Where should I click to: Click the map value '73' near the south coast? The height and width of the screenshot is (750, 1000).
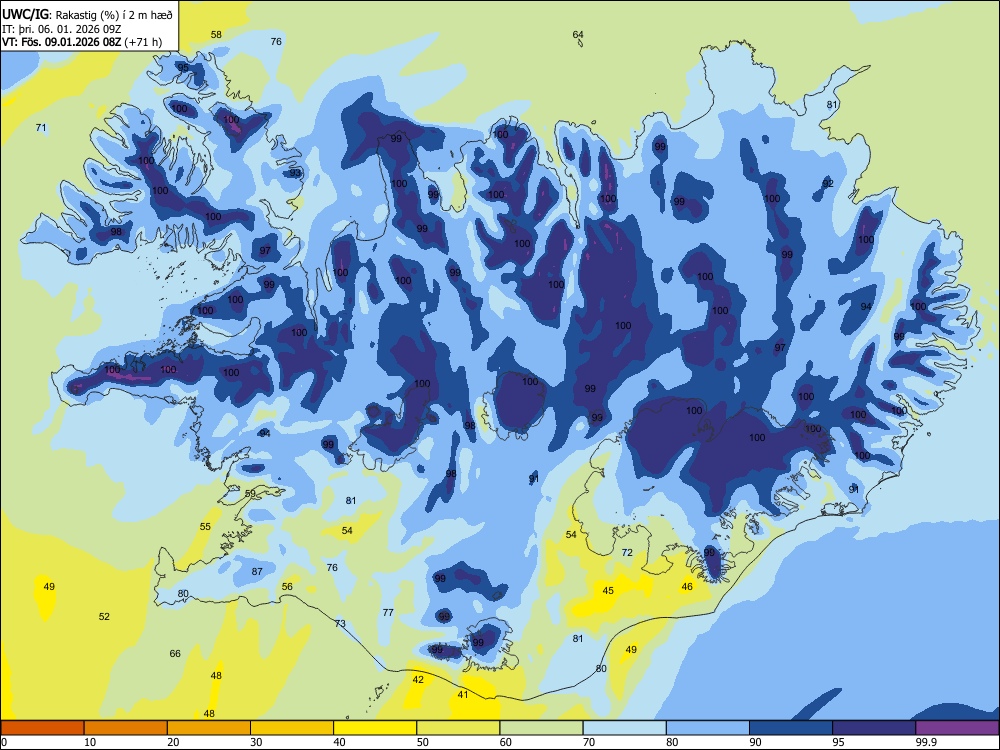point(340,623)
